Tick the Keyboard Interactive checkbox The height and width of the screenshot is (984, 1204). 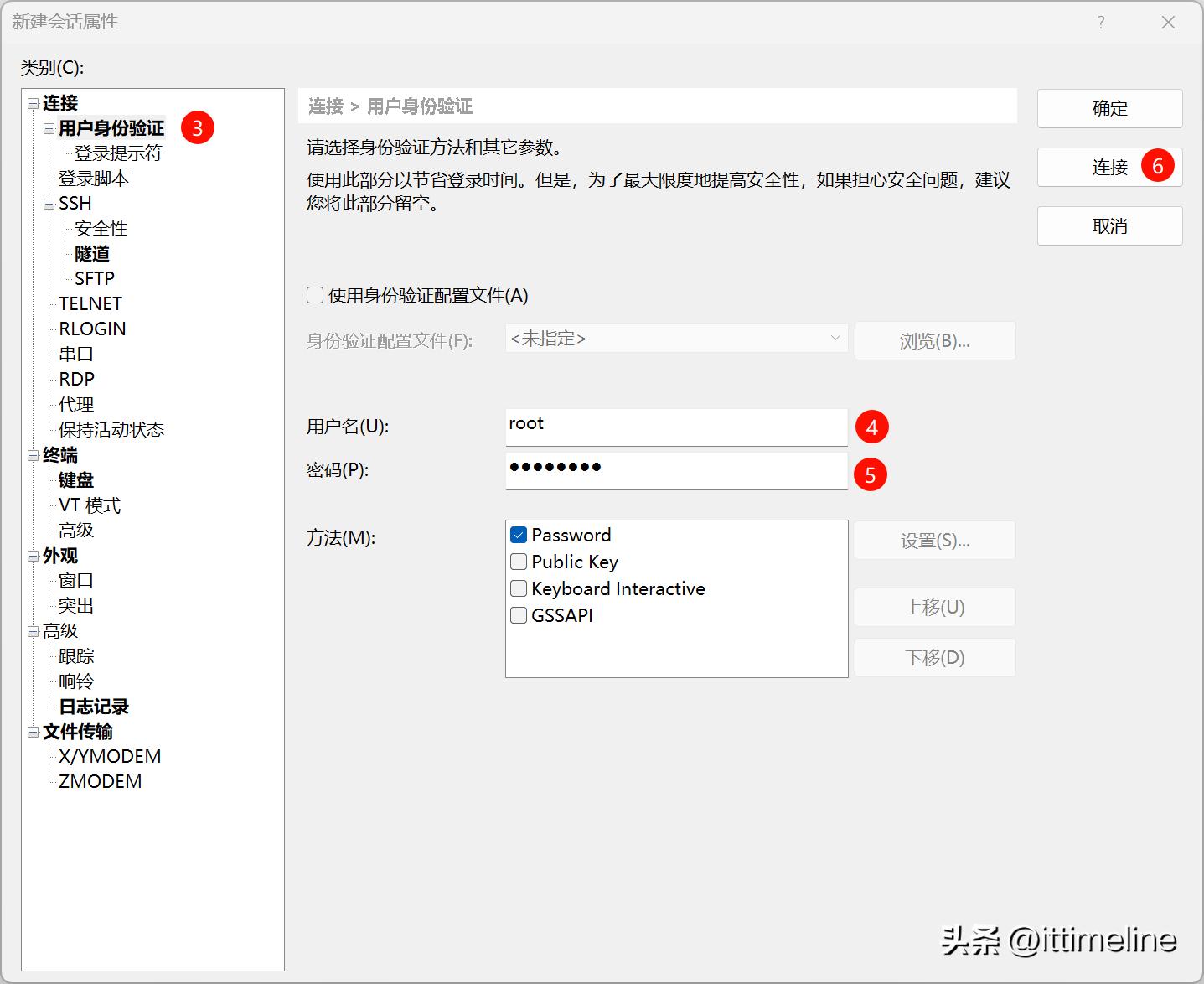pos(519,588)
